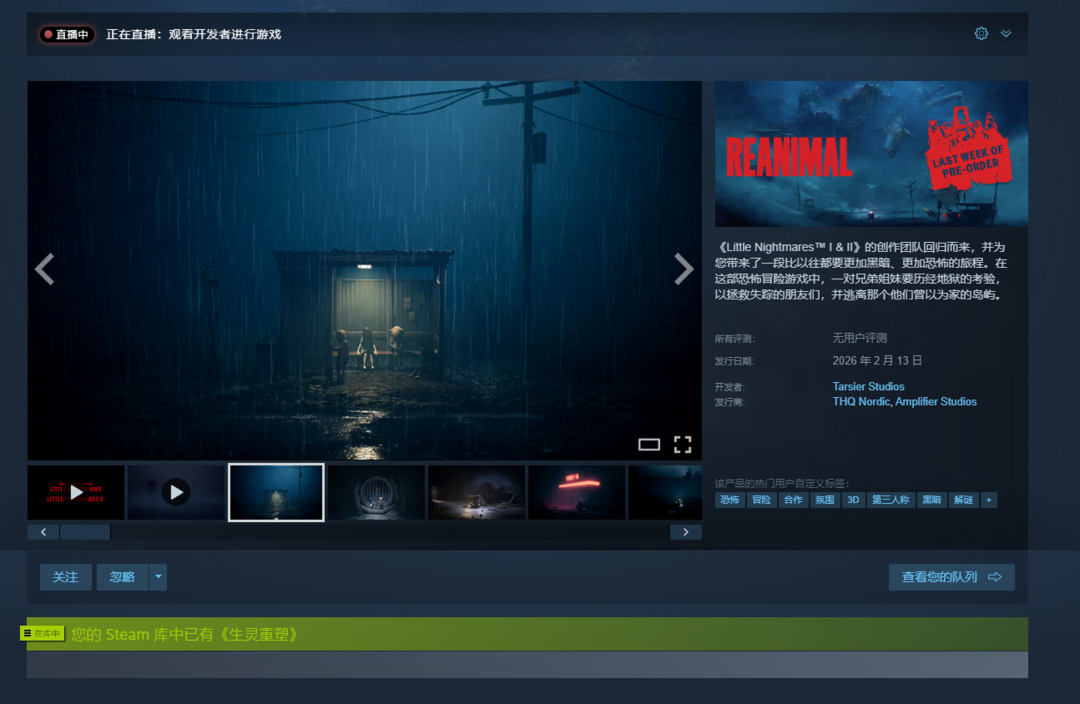Play the first trailer video thumbnail
Screen dimensions: 1080x704
click(x=76, y=492)
